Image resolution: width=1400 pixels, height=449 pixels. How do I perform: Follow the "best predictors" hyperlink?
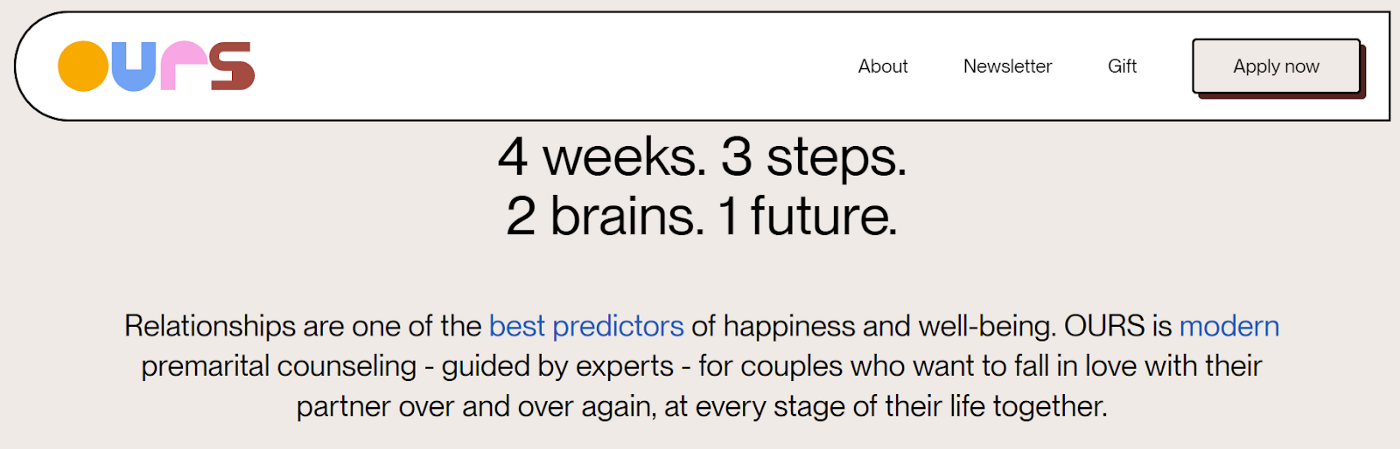[587, 326]
